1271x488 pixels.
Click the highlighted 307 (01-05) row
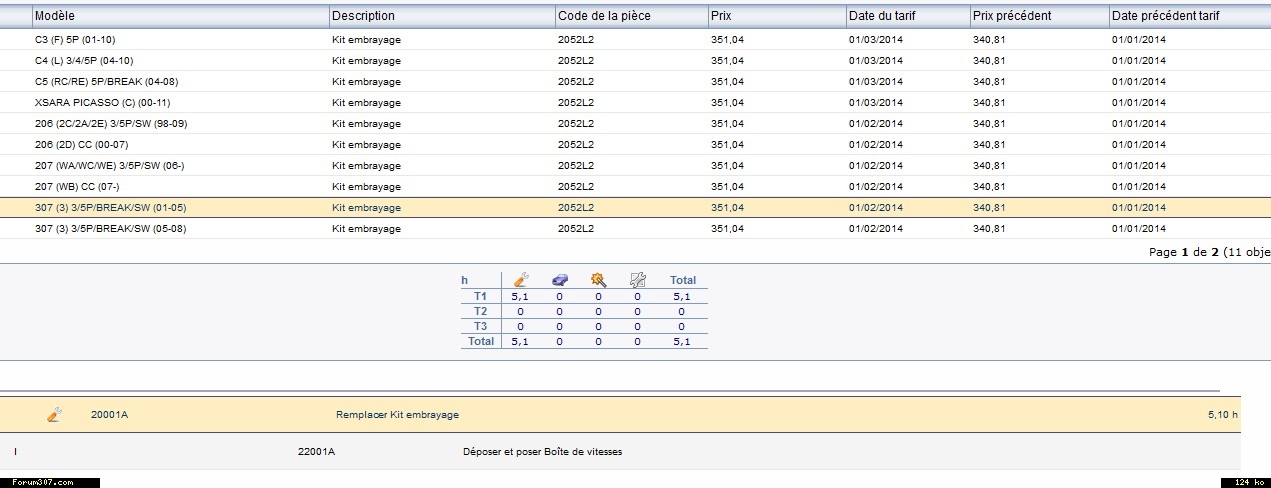(110, 208)
